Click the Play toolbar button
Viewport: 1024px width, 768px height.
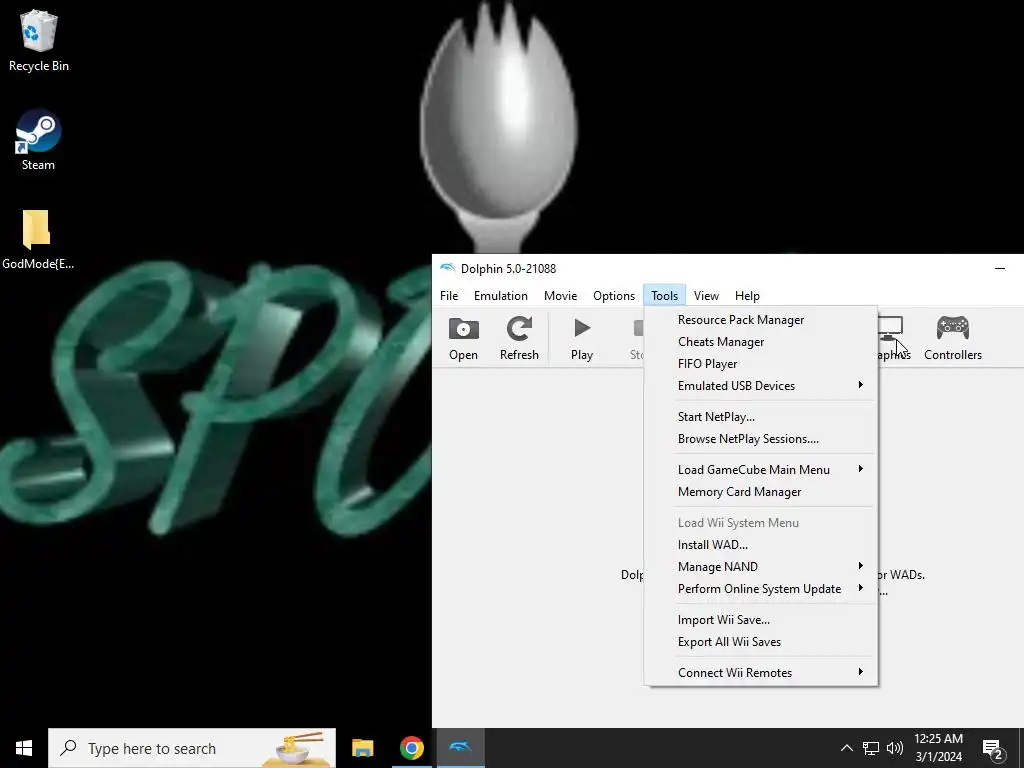pos(582,338)
